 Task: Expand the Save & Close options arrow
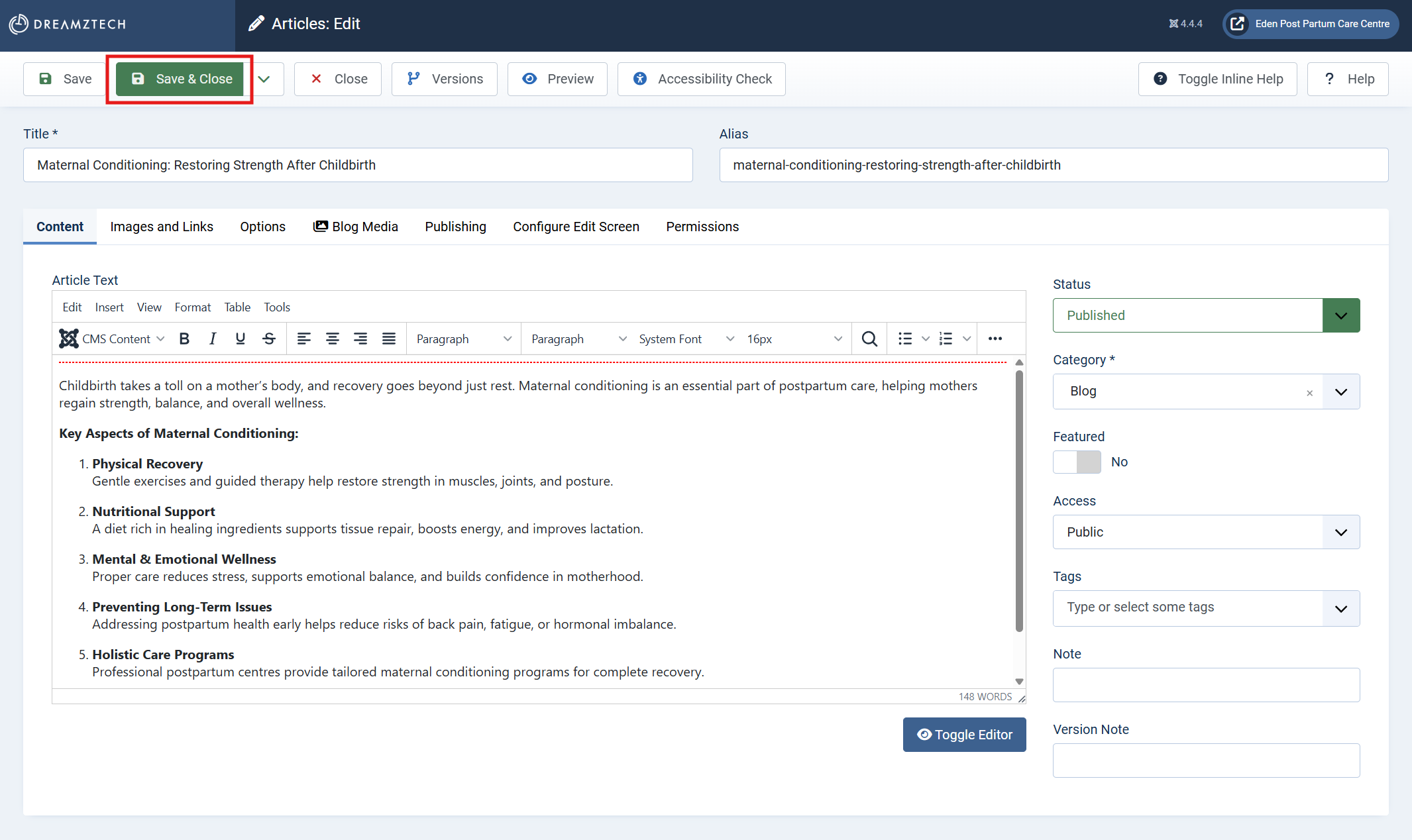264,79
